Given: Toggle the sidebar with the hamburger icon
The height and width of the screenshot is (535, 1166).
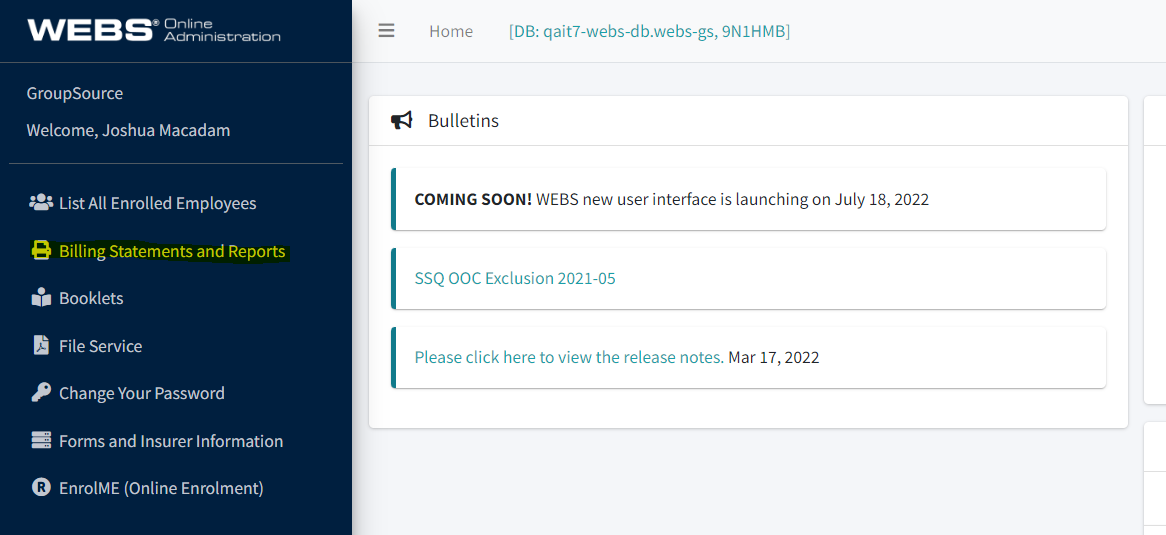Looking at the screenshot, I should 386,31.
